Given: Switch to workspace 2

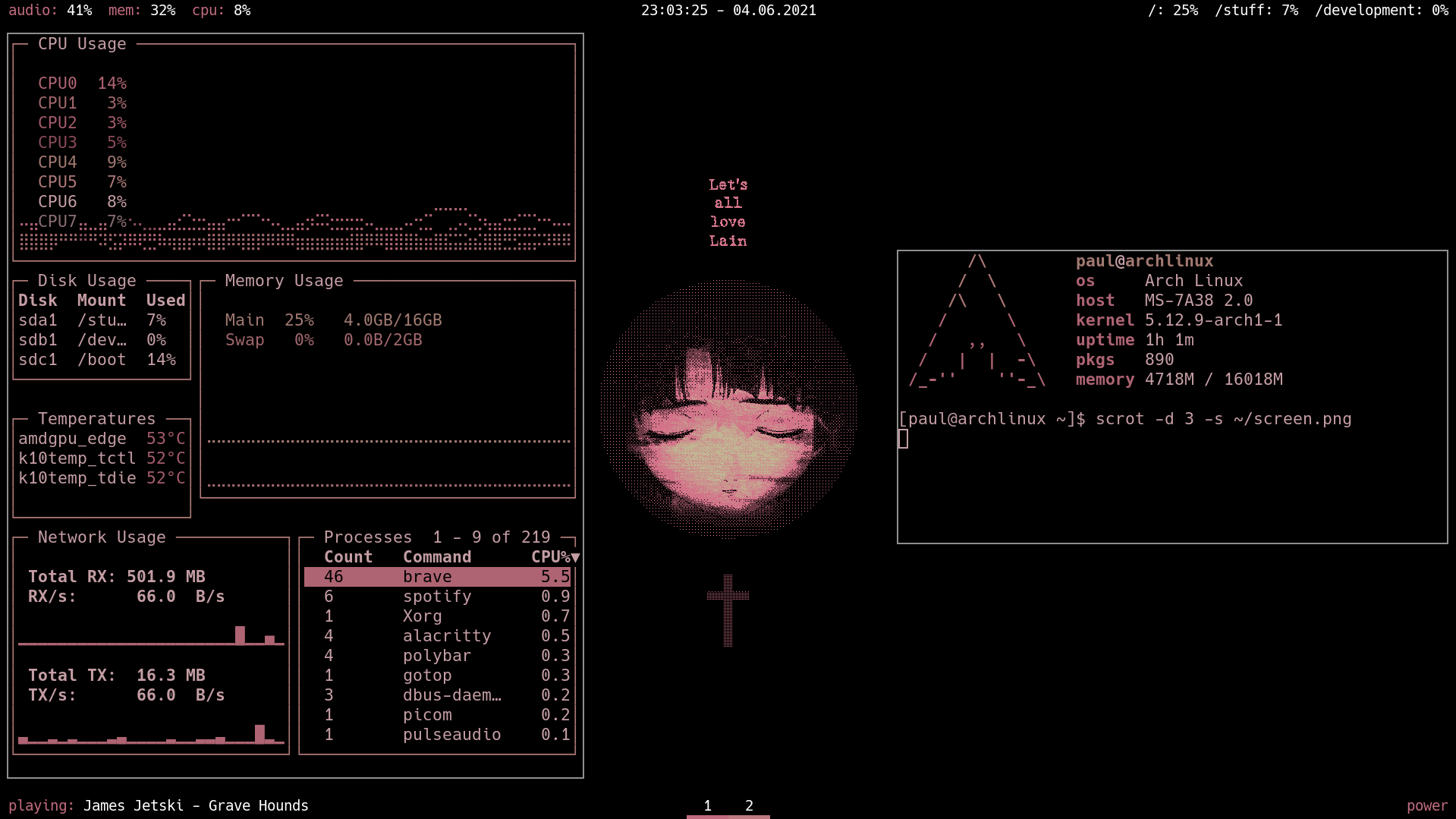Looking at the screenshot, I should point(749,805).
